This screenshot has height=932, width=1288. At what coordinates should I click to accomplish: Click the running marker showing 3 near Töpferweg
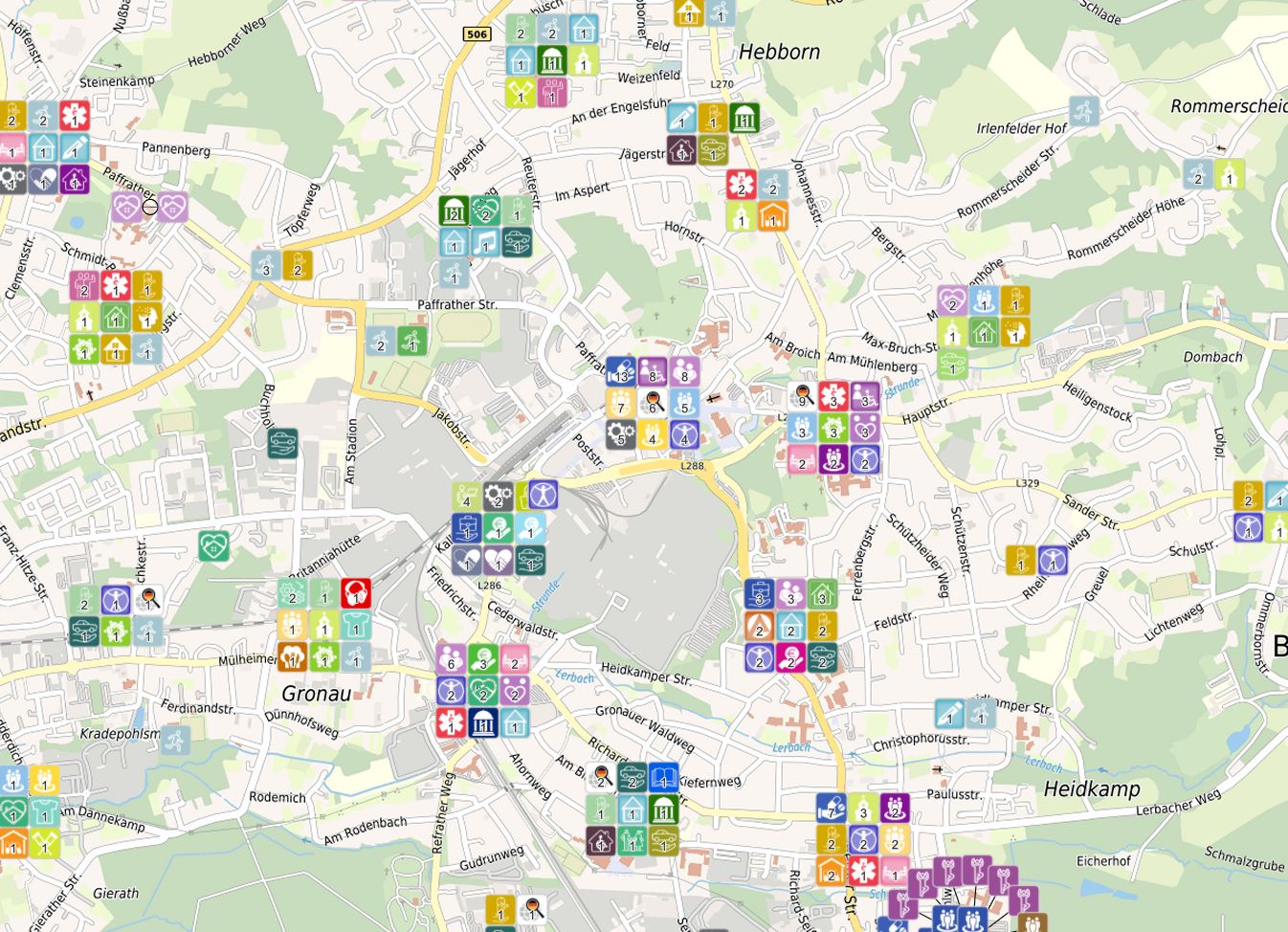pos(266,265)
